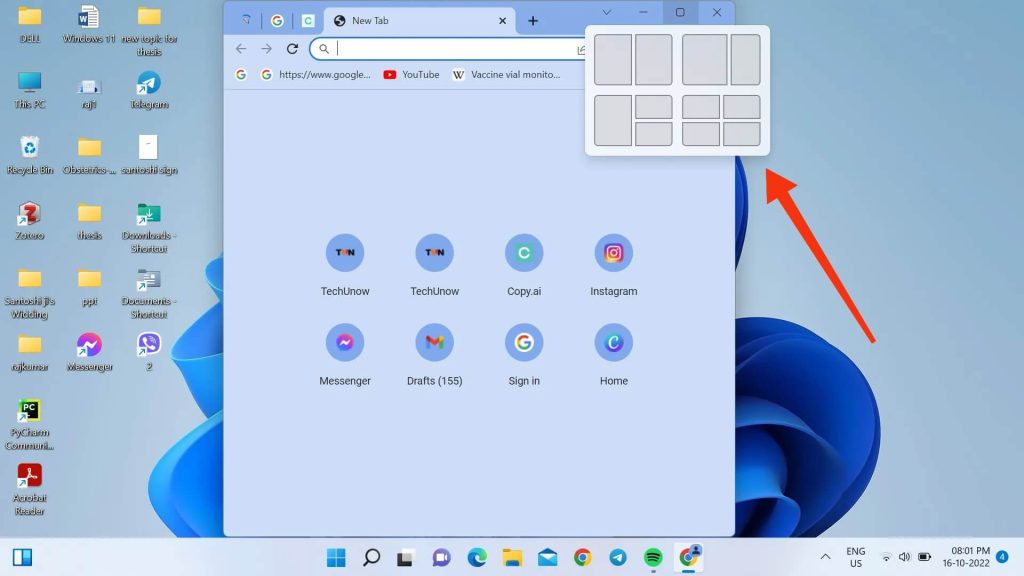The width and height of the screenshot is (1024, 576).
Task: Select the Telegram desktop shortcut
Action: tap(149, 90)
